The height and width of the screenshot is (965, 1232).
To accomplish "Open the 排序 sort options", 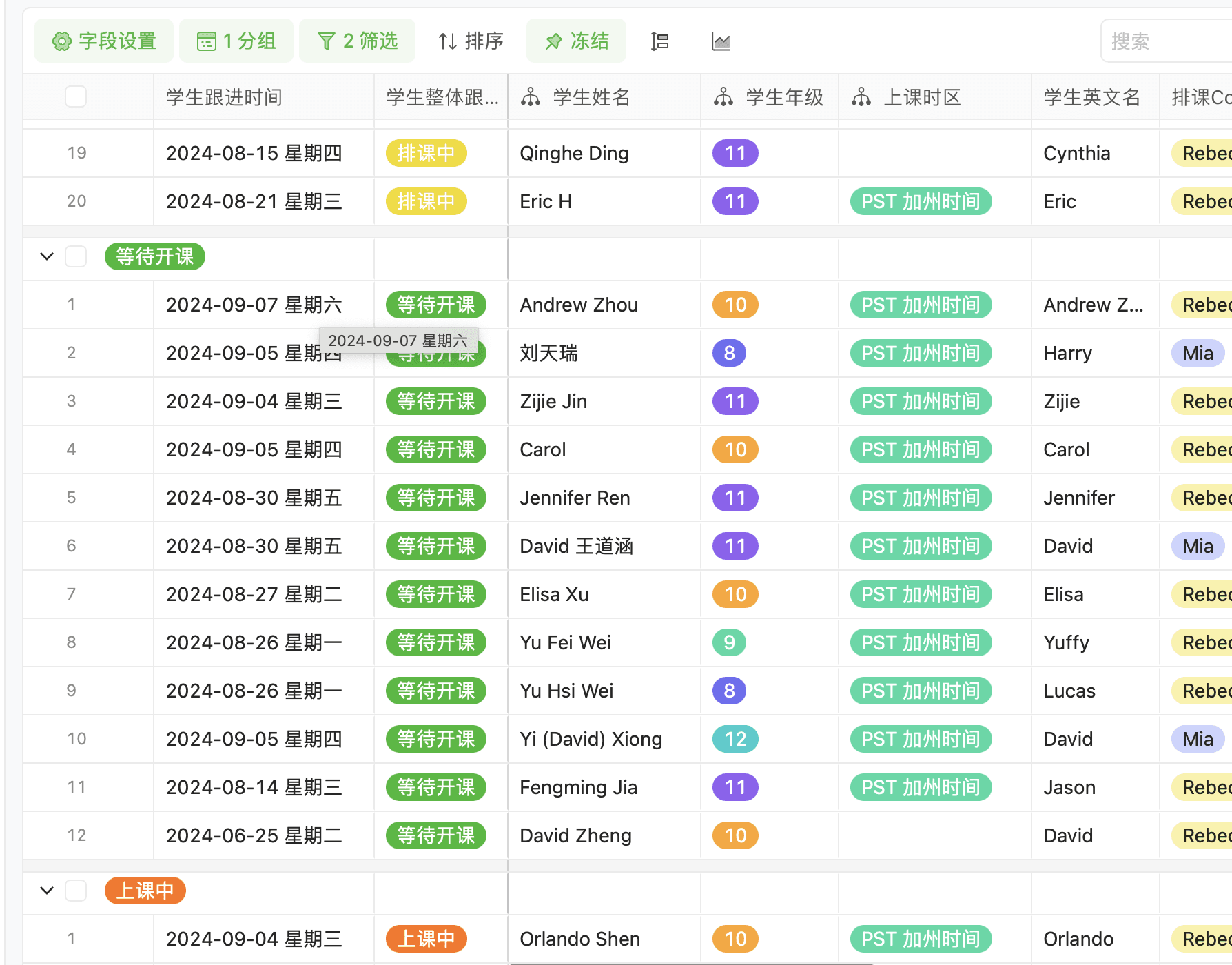I will click(x=471, y=41).
